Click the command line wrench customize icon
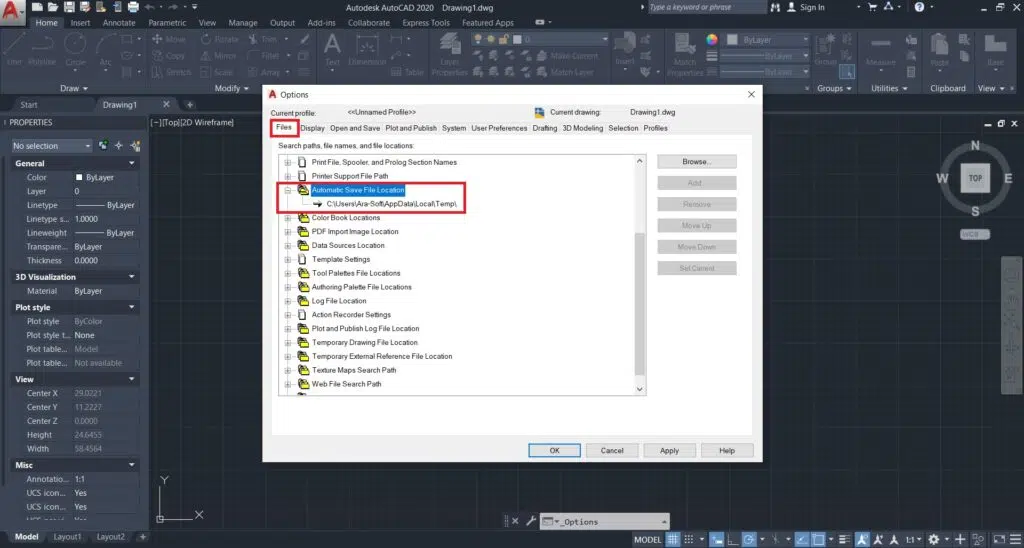 coord(530,521)
